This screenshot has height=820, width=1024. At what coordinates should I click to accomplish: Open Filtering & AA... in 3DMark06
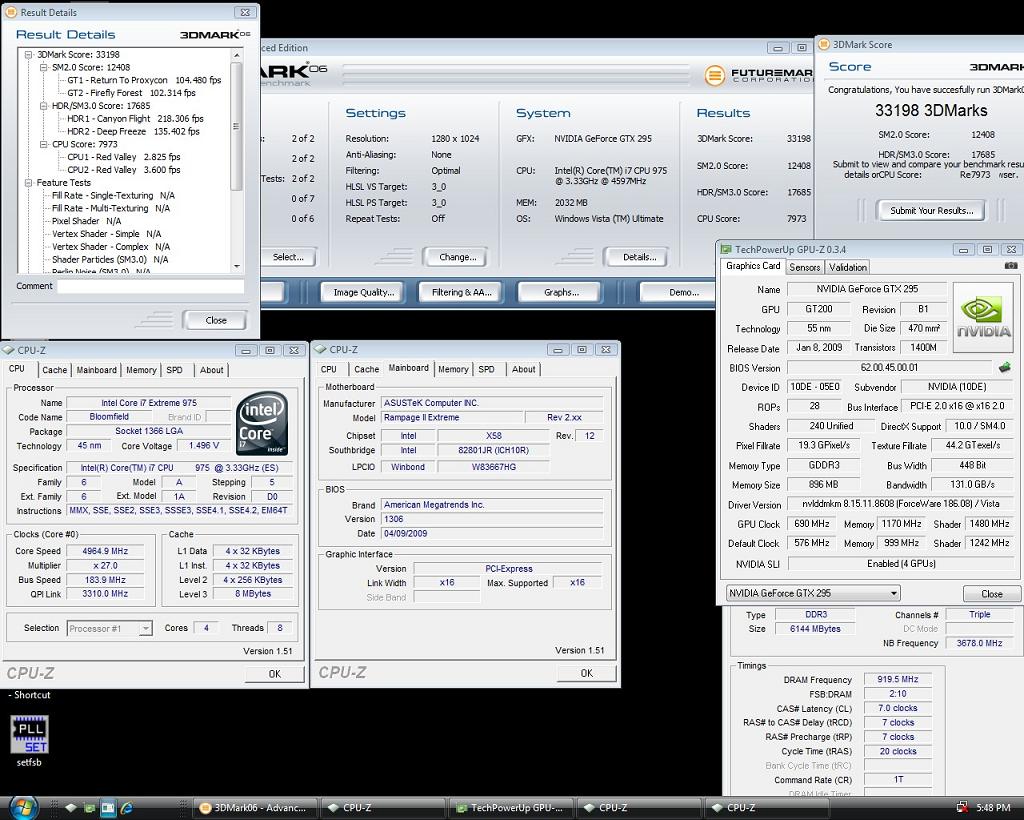(462, 292)
